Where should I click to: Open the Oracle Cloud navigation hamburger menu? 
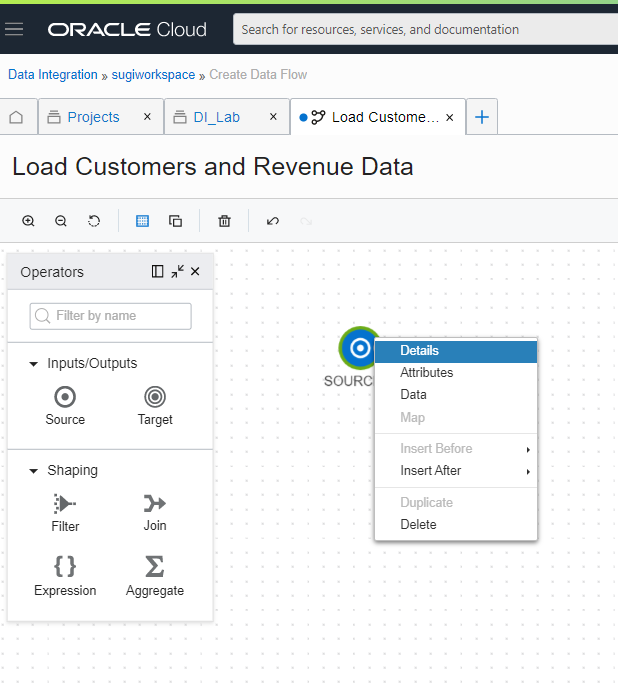pos(14,29)
